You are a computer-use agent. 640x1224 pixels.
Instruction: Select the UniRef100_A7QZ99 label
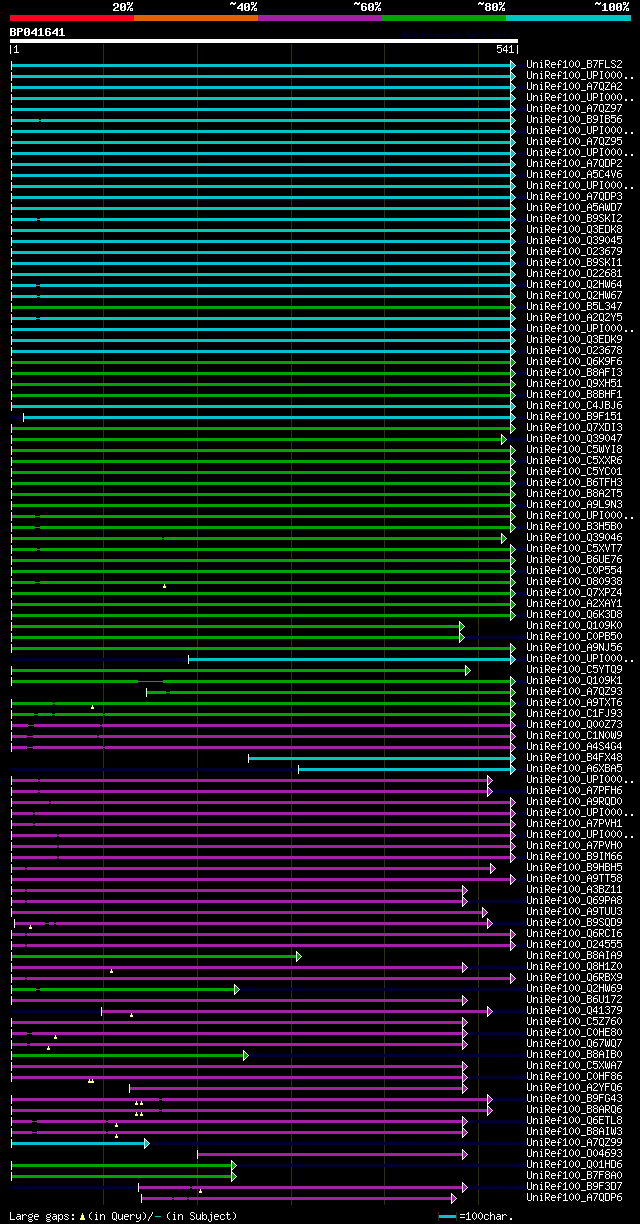[574, 1143]
